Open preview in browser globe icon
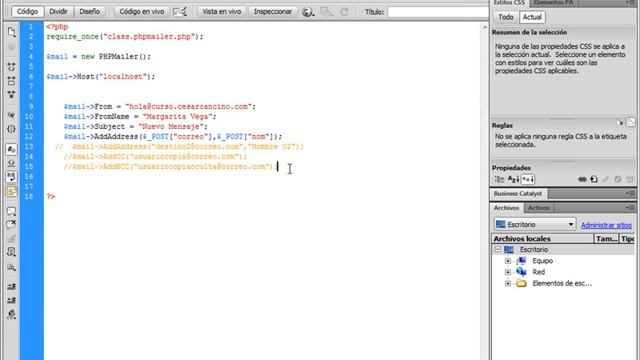The width and height of the screenshot is (640, 360). pyautogui.click(x=308, y=12)
